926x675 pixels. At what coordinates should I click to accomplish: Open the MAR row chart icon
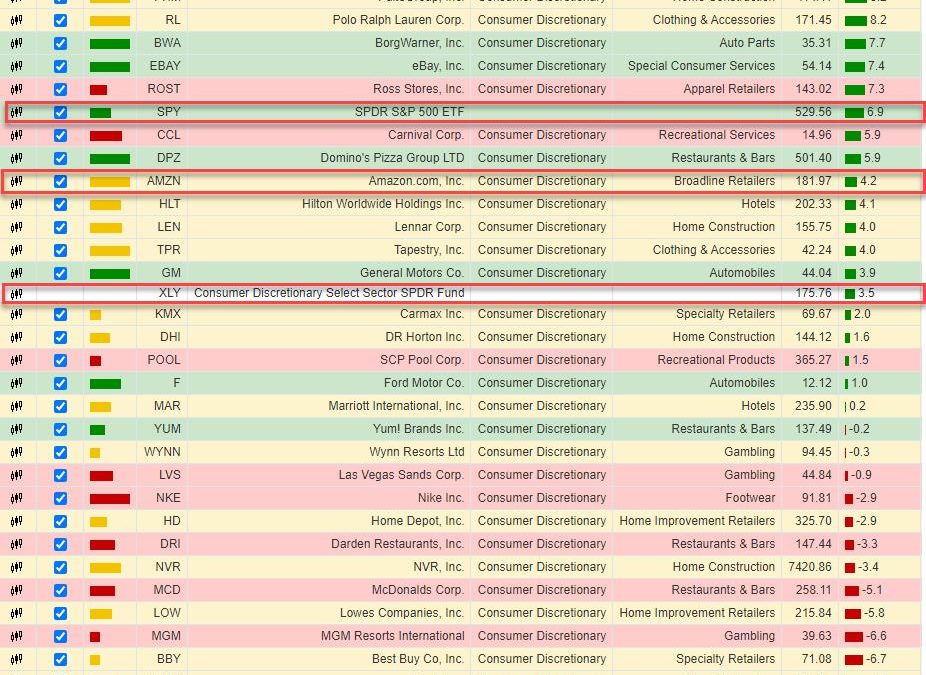[x=17, y=406]
